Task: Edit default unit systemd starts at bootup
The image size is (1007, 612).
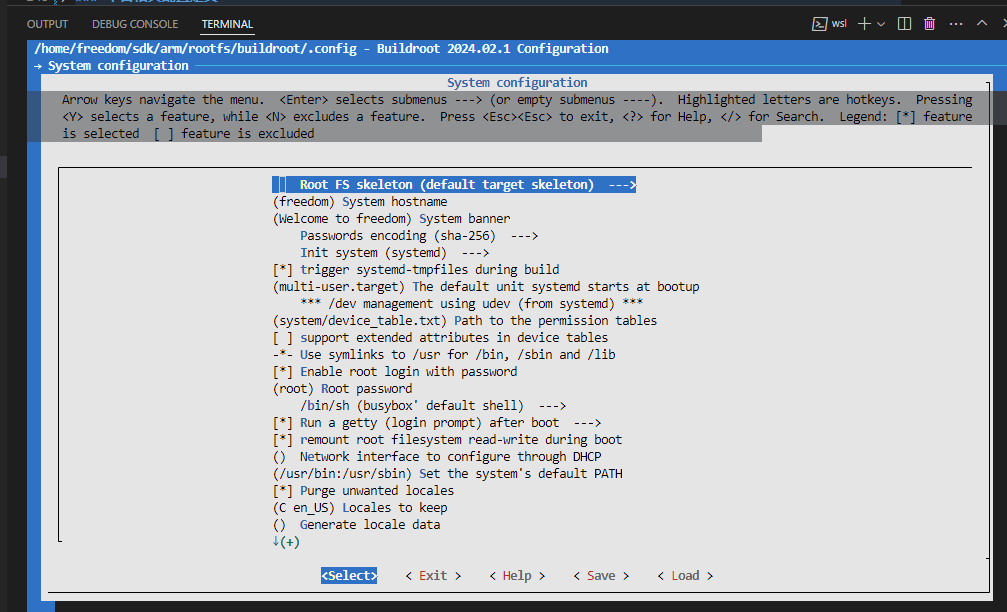Action: pyautogui.click(x=486, y=287)
